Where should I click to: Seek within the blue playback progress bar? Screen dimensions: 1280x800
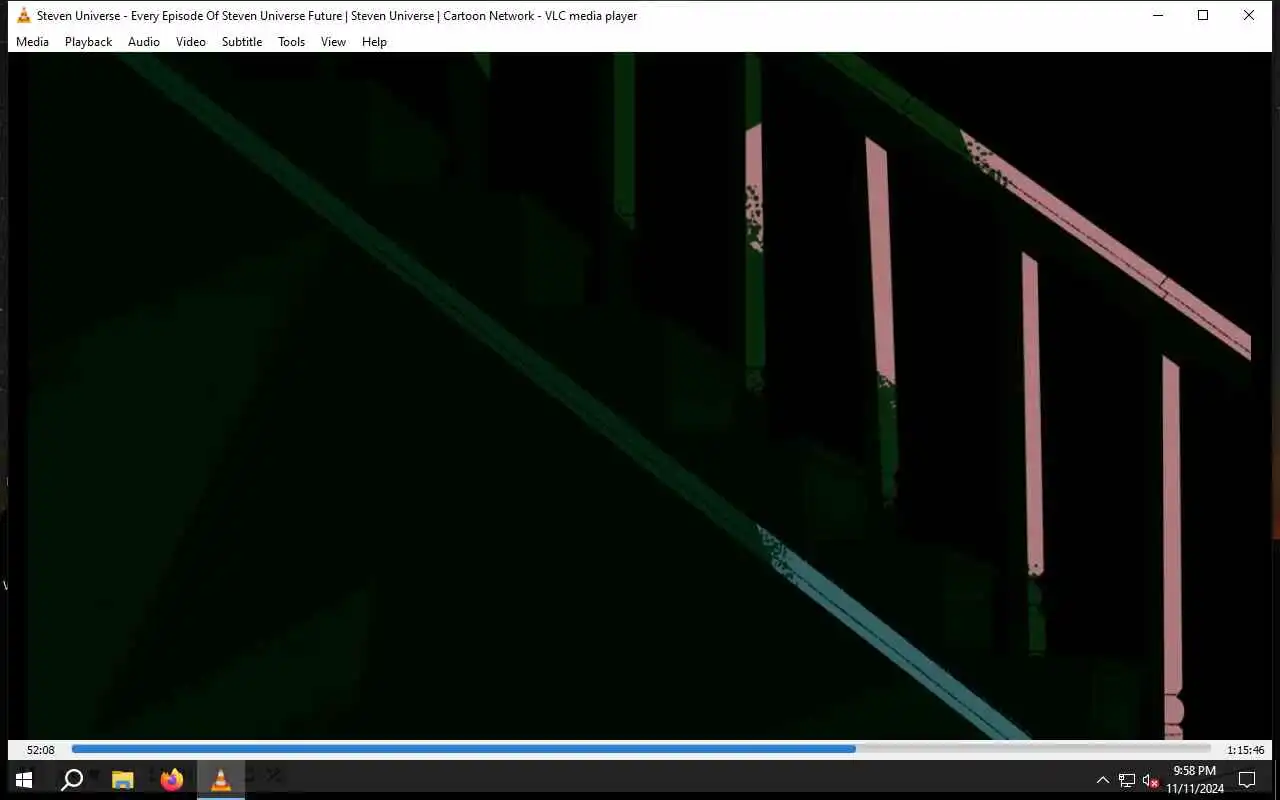[641, 748]
